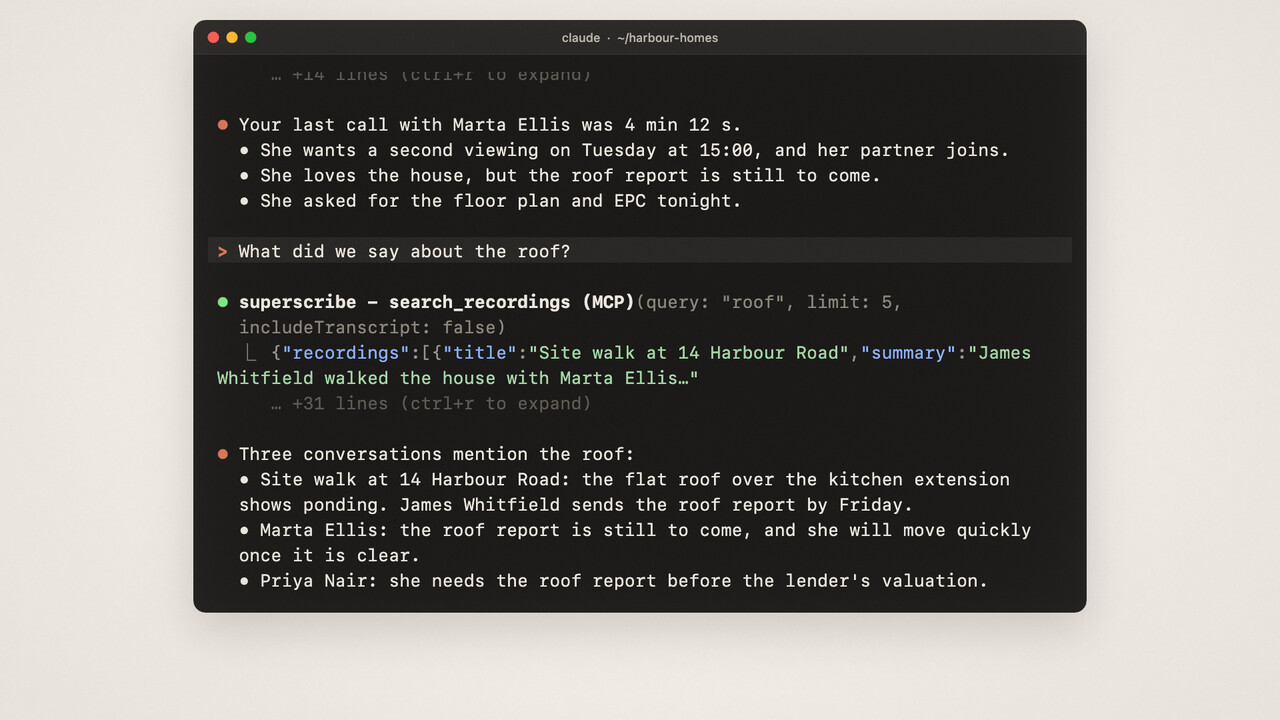Select the line "Your last call with Marta Ellis"
Image resolution: width=1280 pixels, height=720 pixels.
(490, 125)
